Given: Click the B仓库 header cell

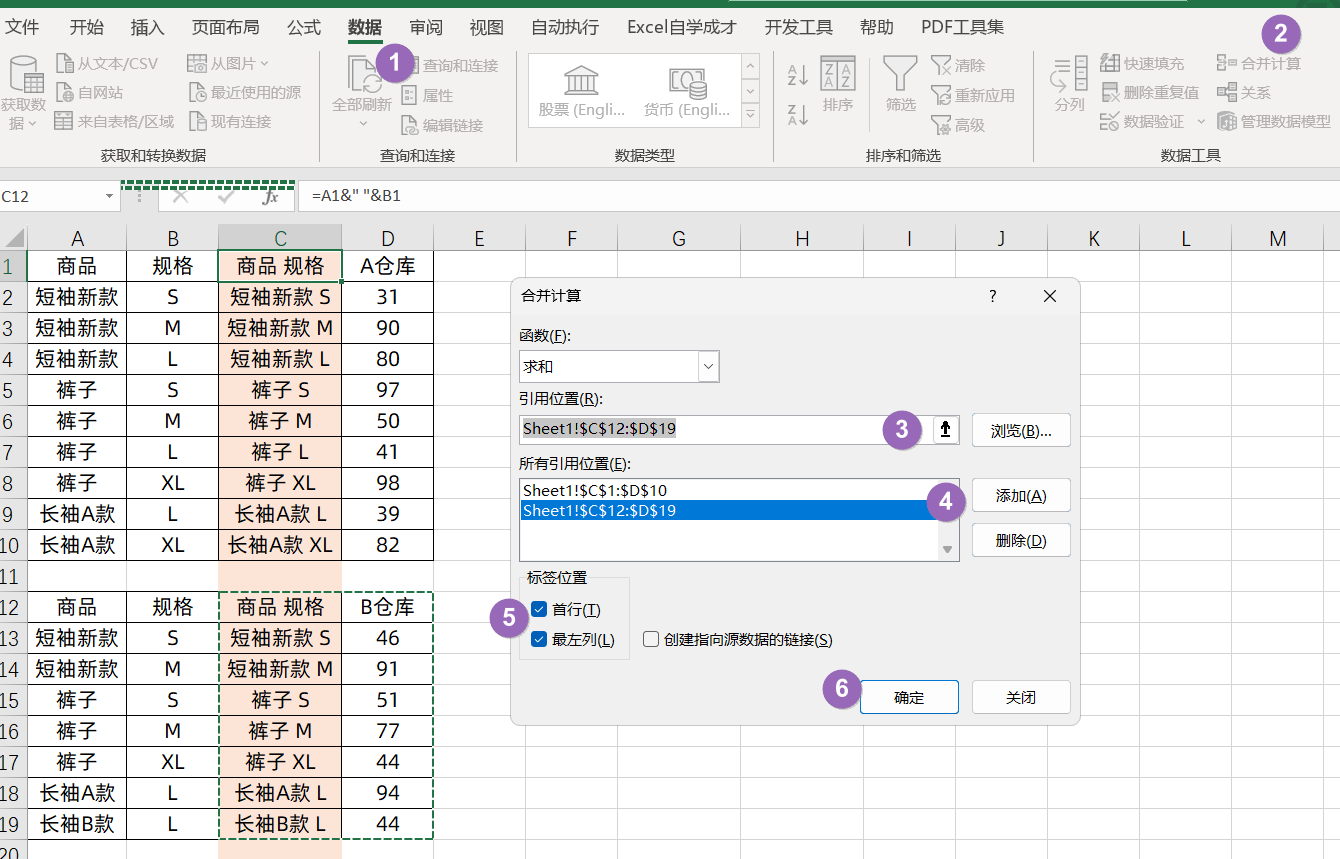Looking at the screenshot, I should point(388,607).
